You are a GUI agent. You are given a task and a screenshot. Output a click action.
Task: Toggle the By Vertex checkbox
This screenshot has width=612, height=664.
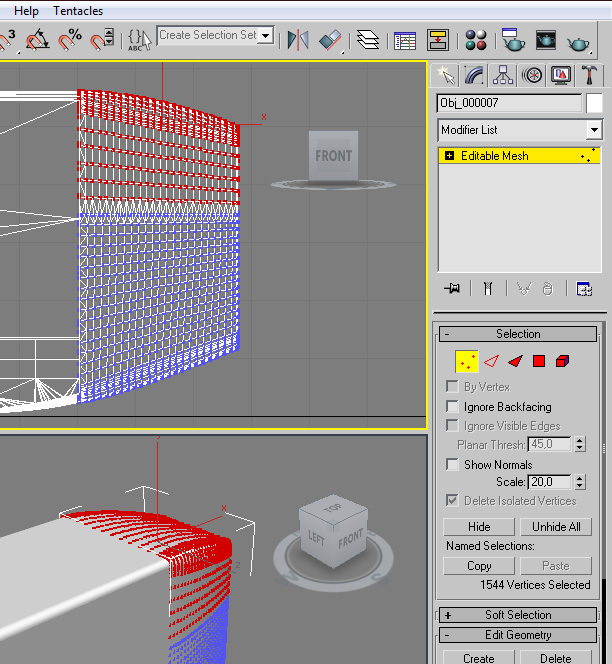click(452, 387)
